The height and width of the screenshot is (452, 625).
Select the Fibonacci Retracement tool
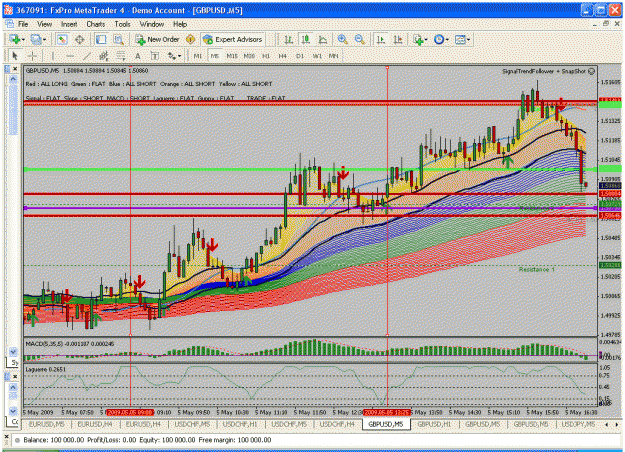121,56
